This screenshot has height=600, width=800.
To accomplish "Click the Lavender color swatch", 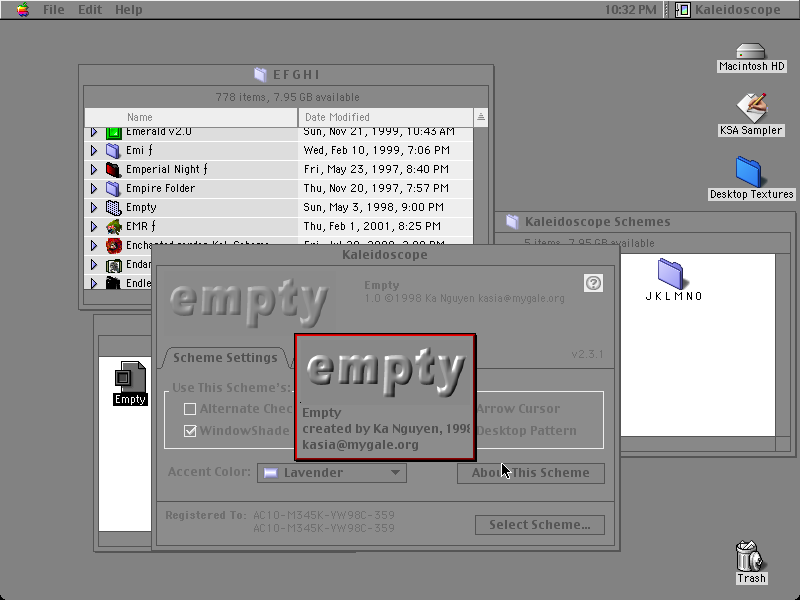I will tap(270, 473).
